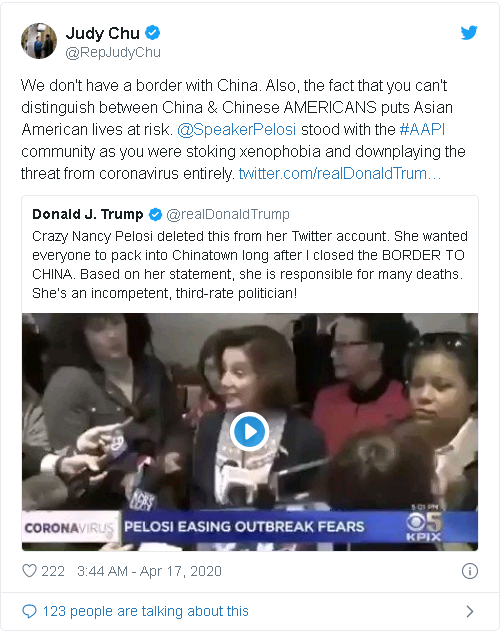Click Donald J. Trump's verified badge
Viewport: 503px width, 633px height.
(155, 214)
